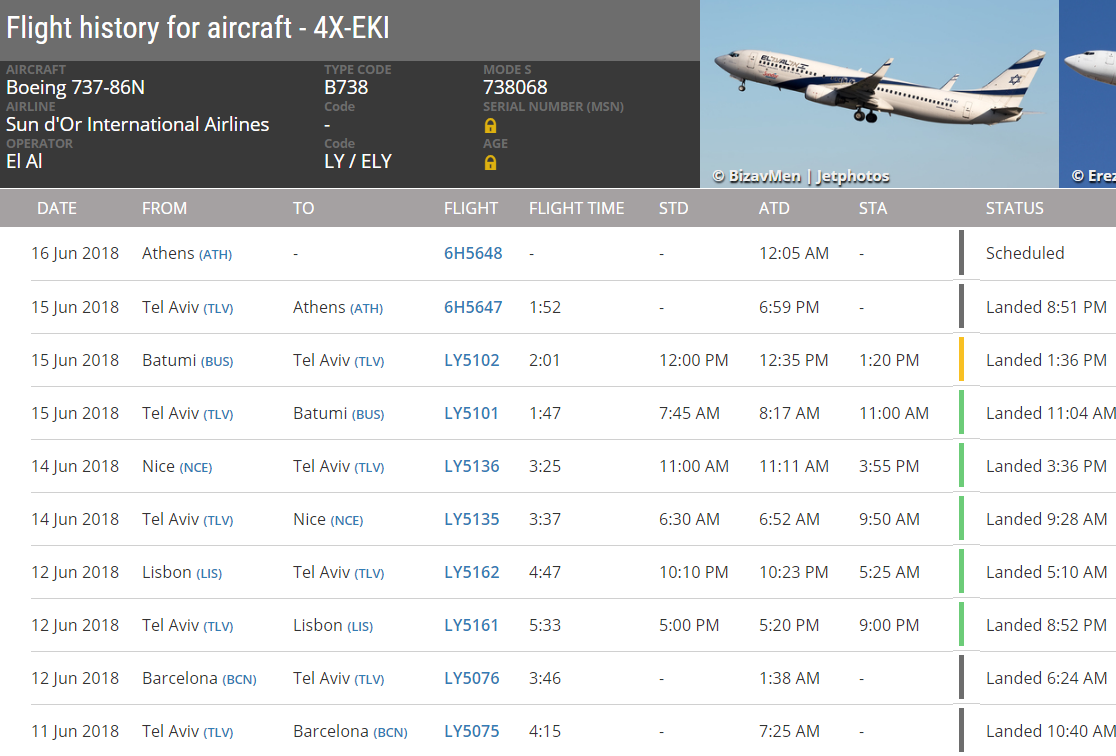This screenshot has width=1116, height=756.
Task: Click the yellow delay status bar for LY5102
Action: [962, 359]
